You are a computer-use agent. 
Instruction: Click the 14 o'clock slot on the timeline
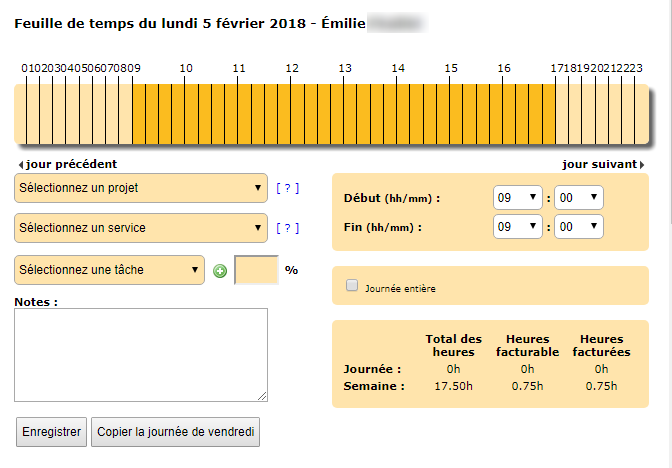(x=404, y=113)
